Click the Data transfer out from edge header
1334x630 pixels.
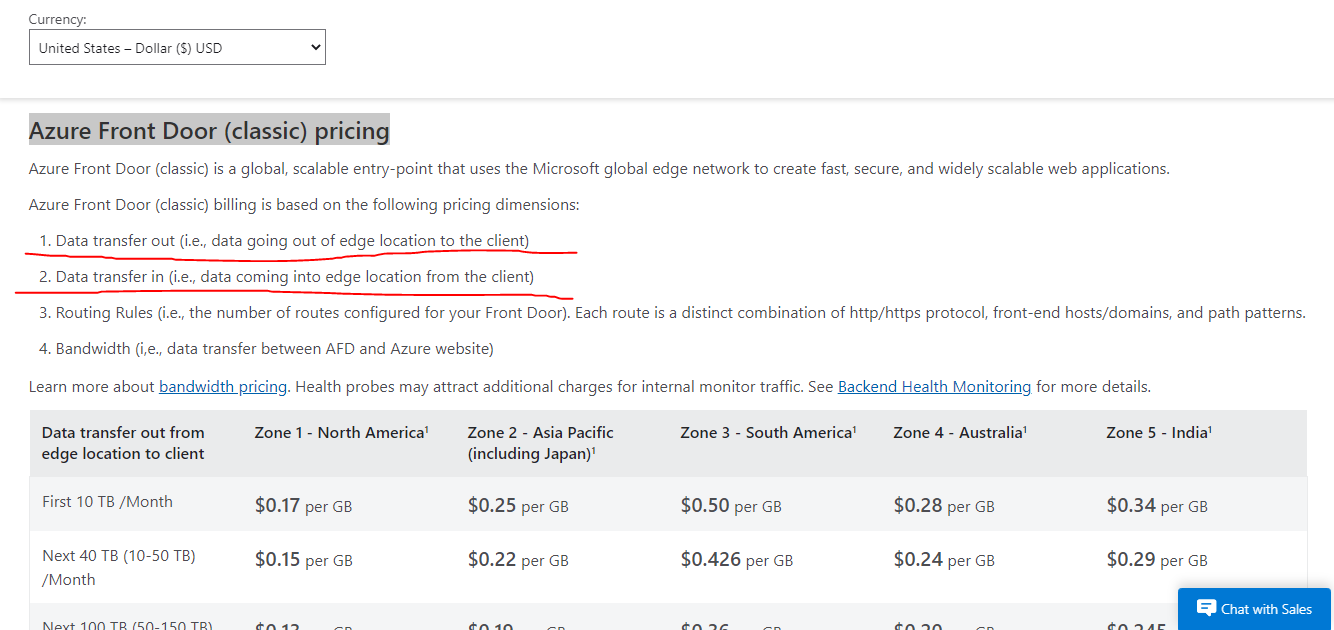[123, 442]
